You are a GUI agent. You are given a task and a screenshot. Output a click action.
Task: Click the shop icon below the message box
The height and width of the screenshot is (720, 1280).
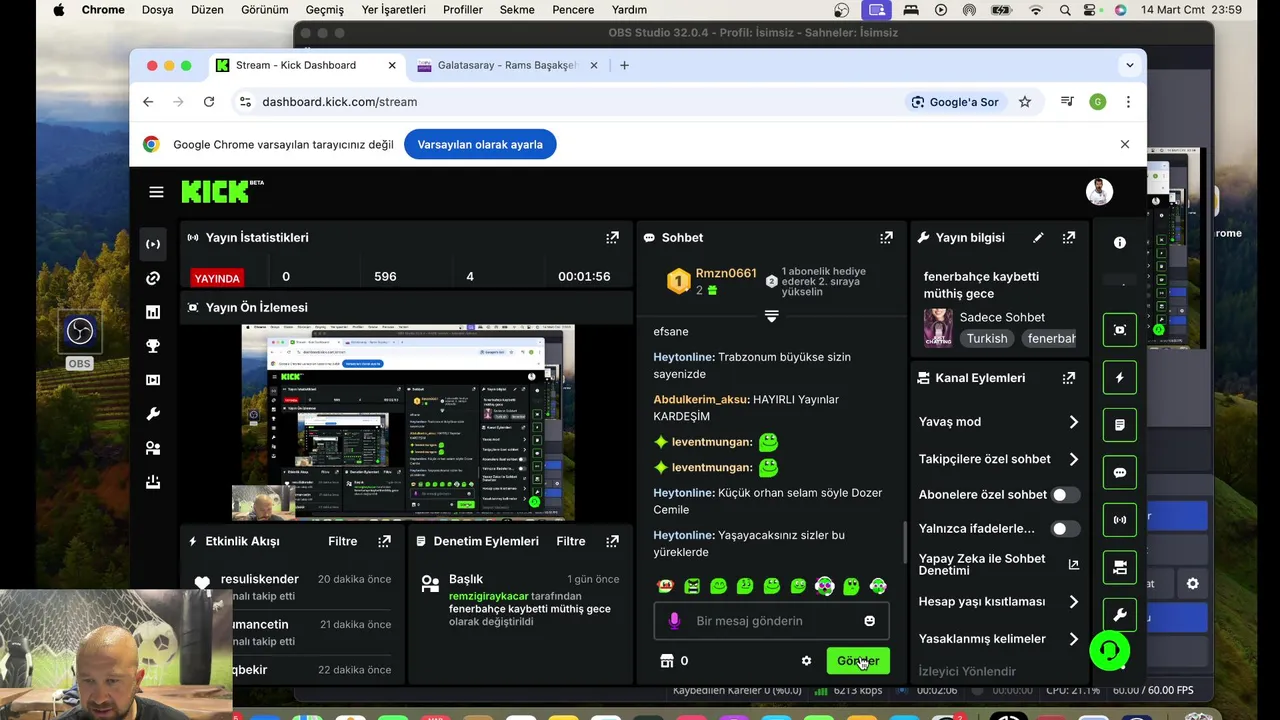(x=667, y=661)
